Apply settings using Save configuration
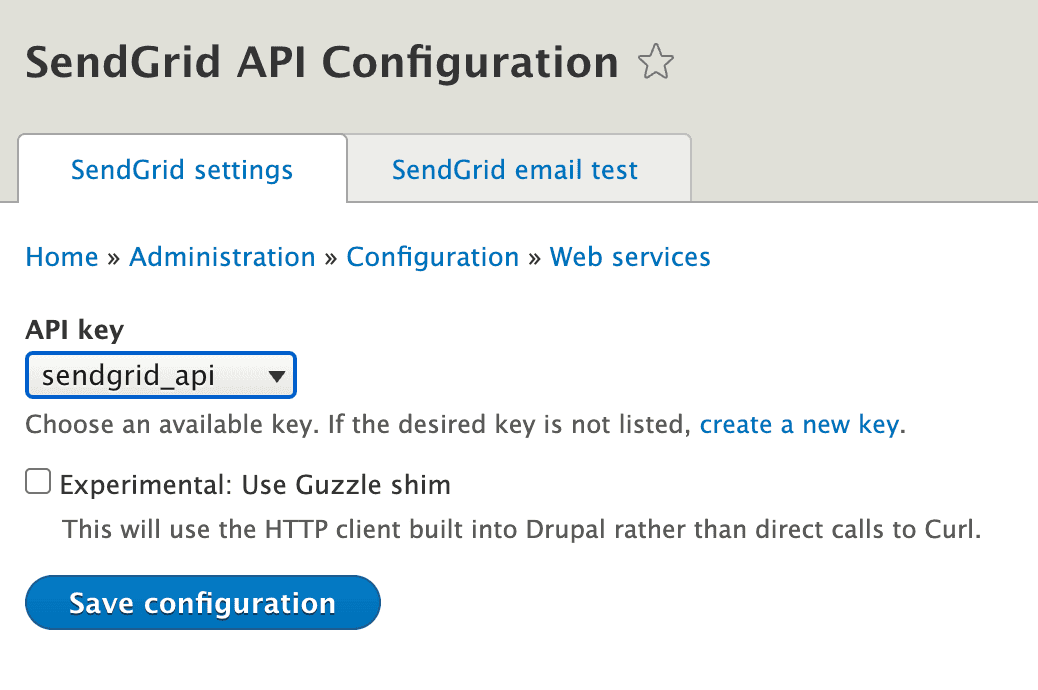Screen dimensions: 1038x690 click(201, 602)
